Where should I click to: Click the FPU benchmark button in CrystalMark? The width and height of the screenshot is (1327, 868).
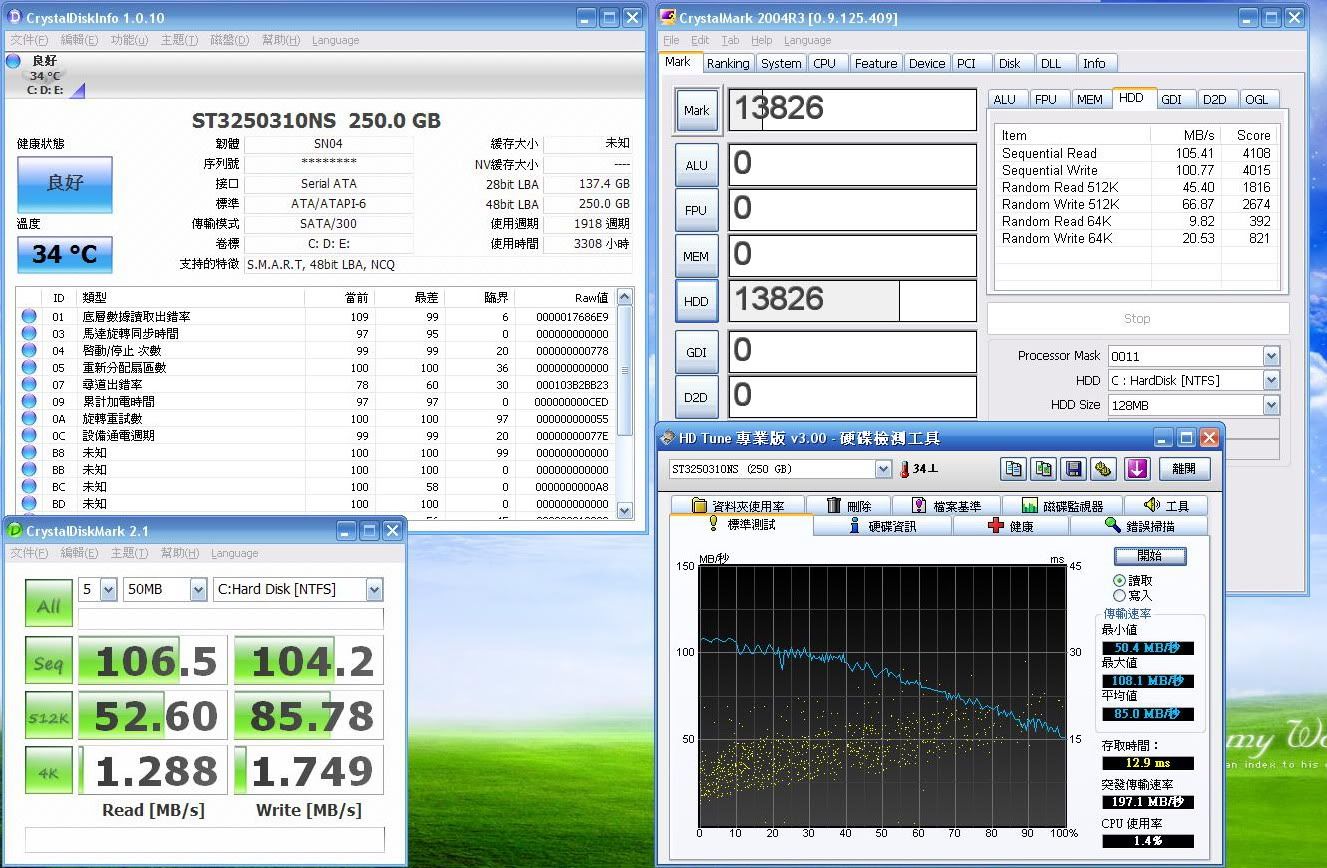[x=697, y=210]
